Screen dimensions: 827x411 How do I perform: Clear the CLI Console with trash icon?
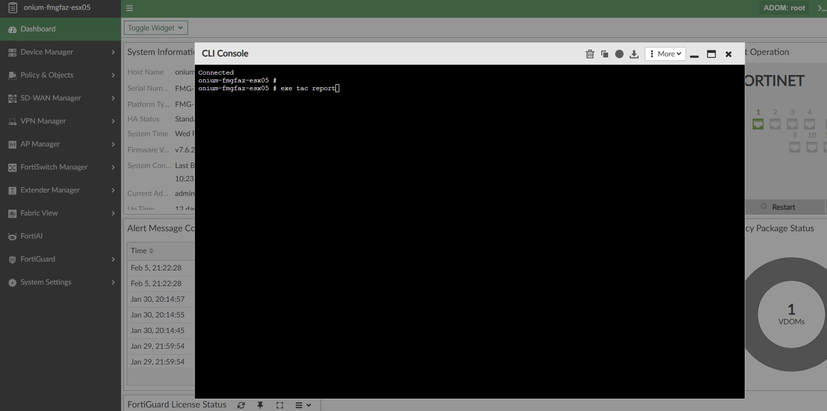pyautogui.click(x=590, y=54)
